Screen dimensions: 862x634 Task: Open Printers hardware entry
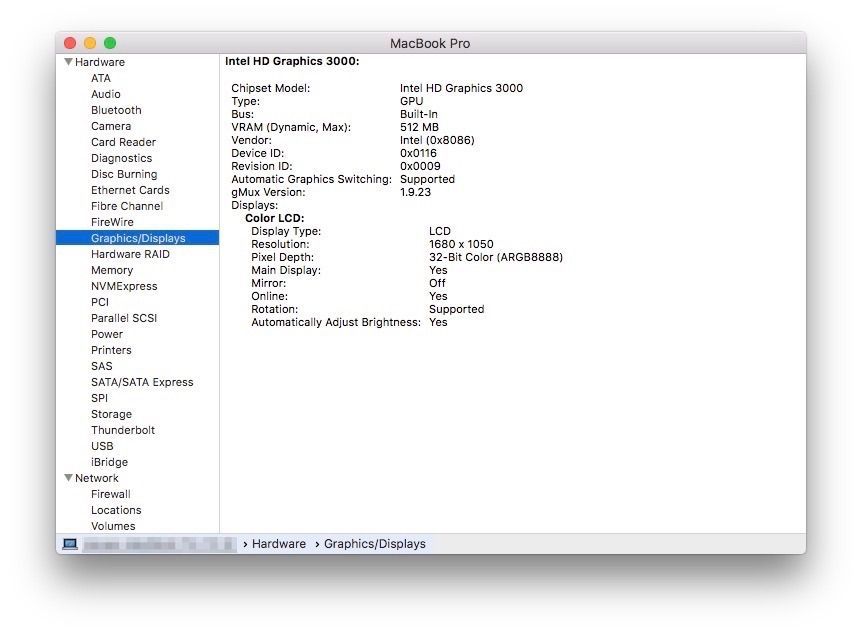[111, 350]
